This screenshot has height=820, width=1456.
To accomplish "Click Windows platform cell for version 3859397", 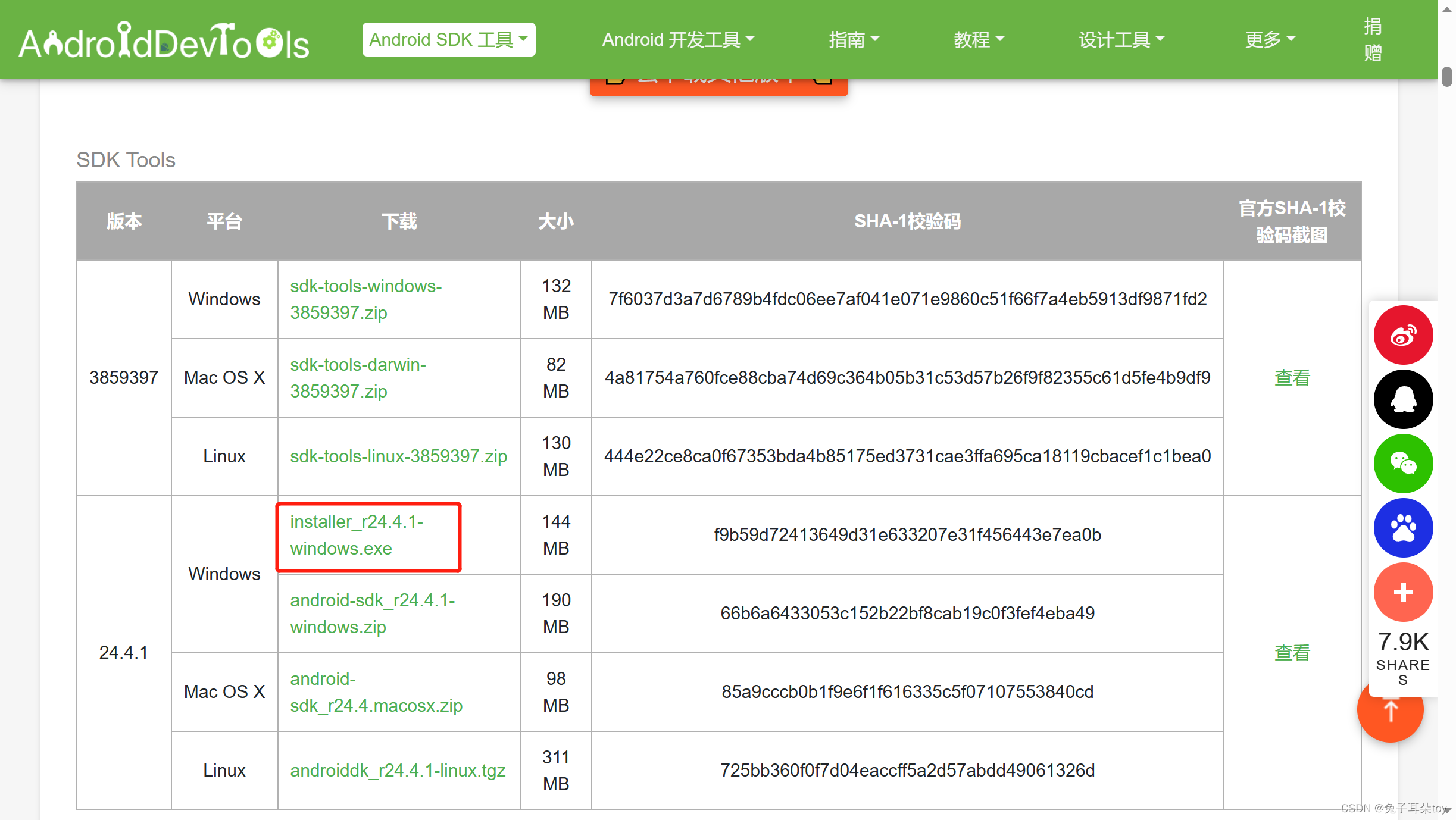I will click(x=224, y=299).
